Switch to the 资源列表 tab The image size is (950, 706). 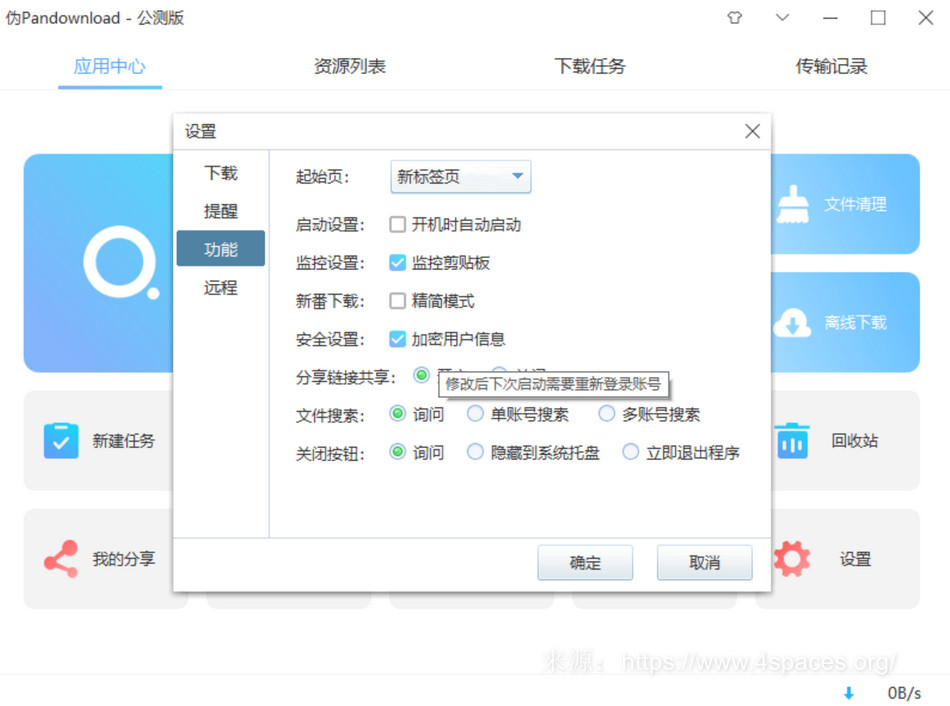pyautogui.click(x=349, y=67)
